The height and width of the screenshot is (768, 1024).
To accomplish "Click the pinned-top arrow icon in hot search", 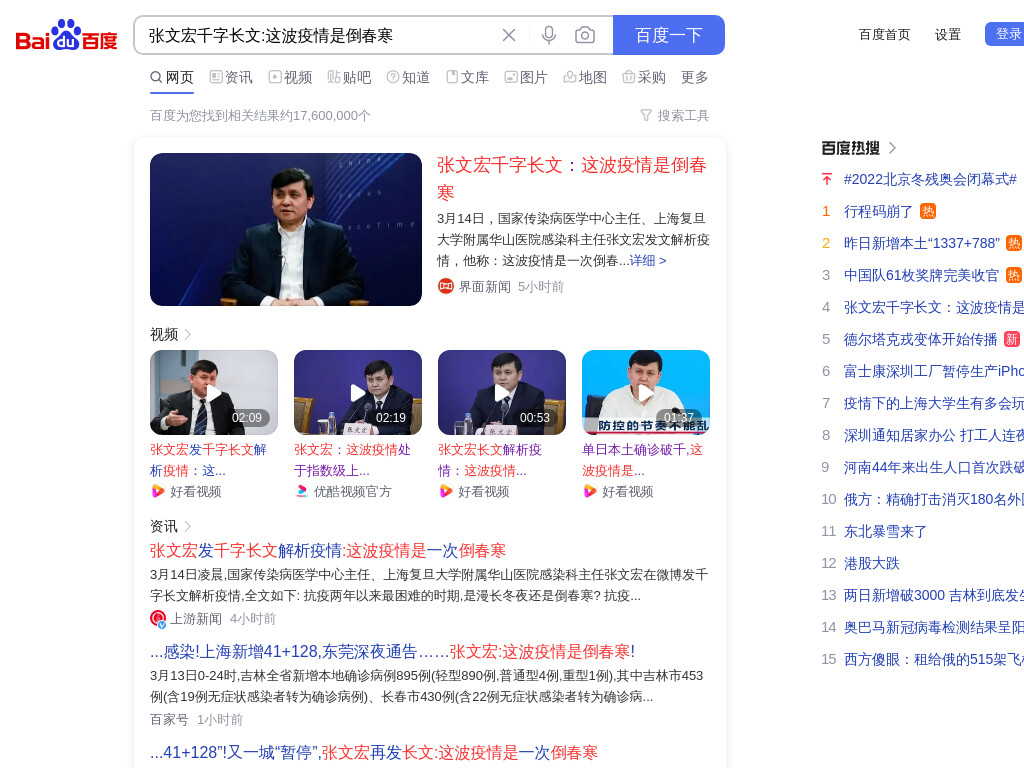I will tap(827, 179).
